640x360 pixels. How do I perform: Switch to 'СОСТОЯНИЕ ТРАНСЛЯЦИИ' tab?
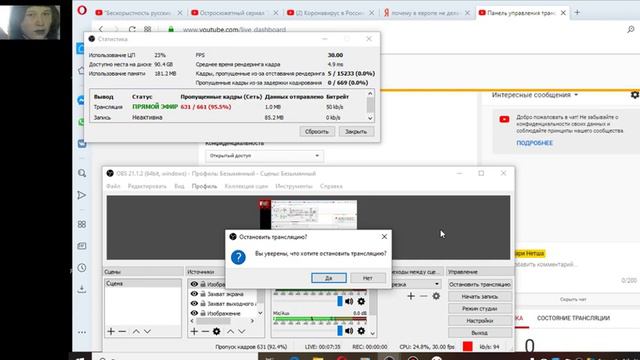[573, 318]
